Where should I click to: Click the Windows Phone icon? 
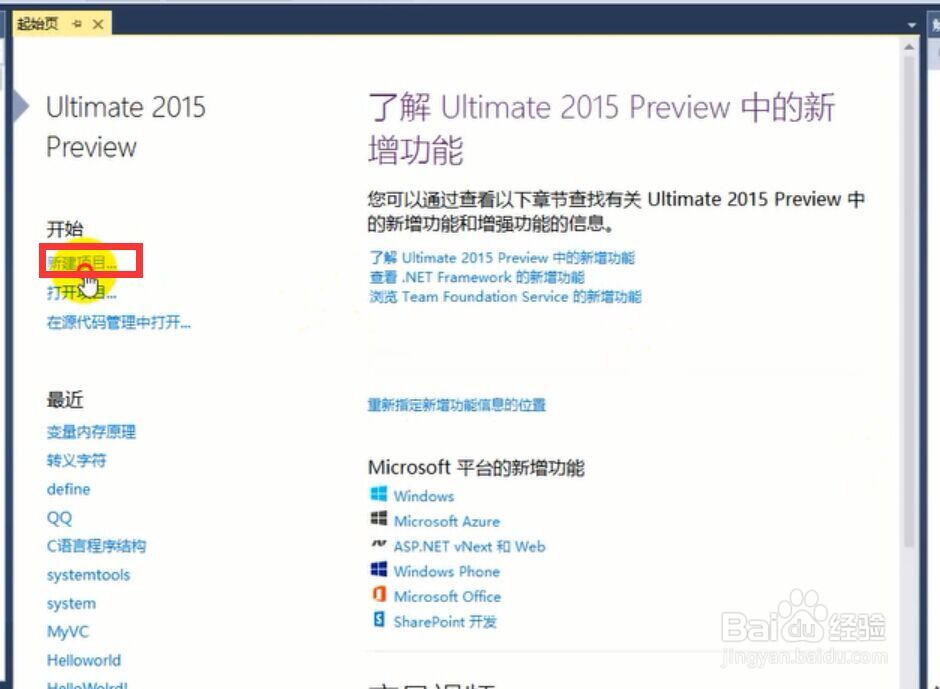(379, 569)
